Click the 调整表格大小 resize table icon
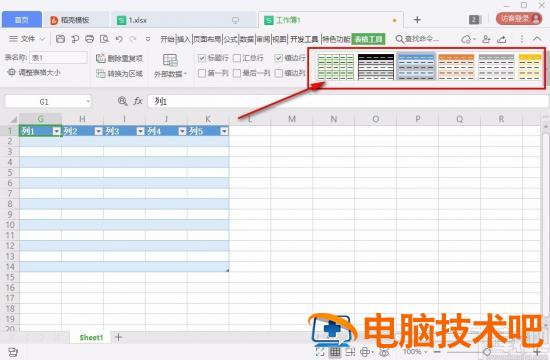 point(11,73)
